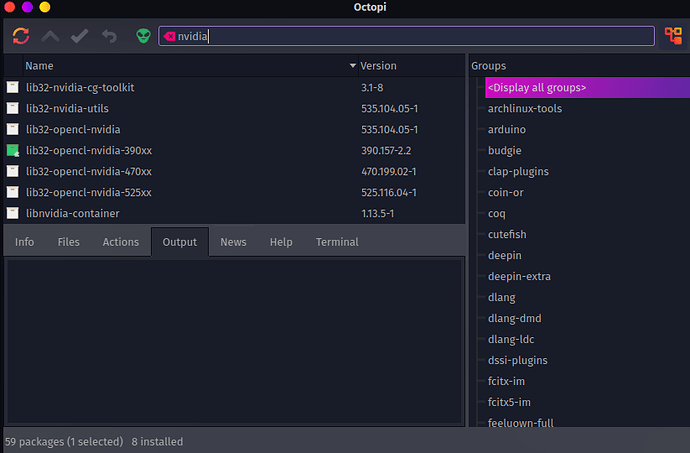Click the sync database refresh icon

(21, 36)
